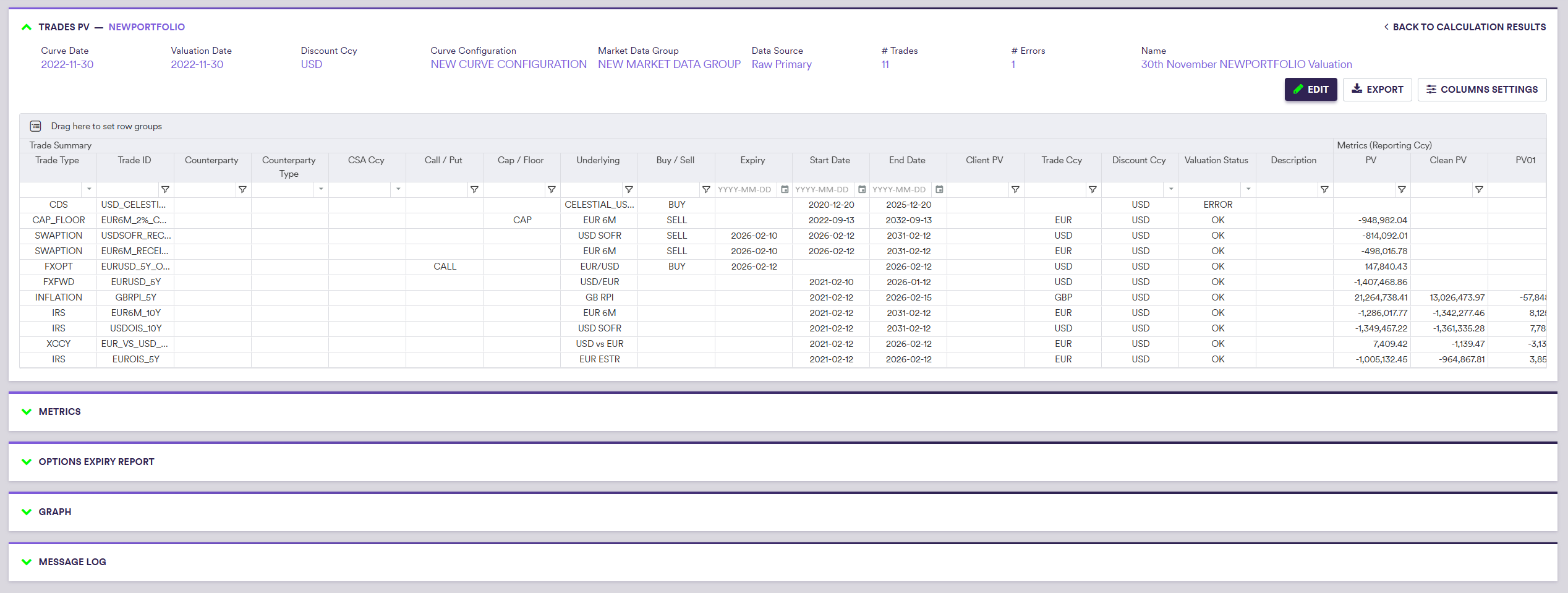Open the CSA Ccy filter dropdown
The height and width of the screenshot is (593, 1568).
click(x=398, y=189)
